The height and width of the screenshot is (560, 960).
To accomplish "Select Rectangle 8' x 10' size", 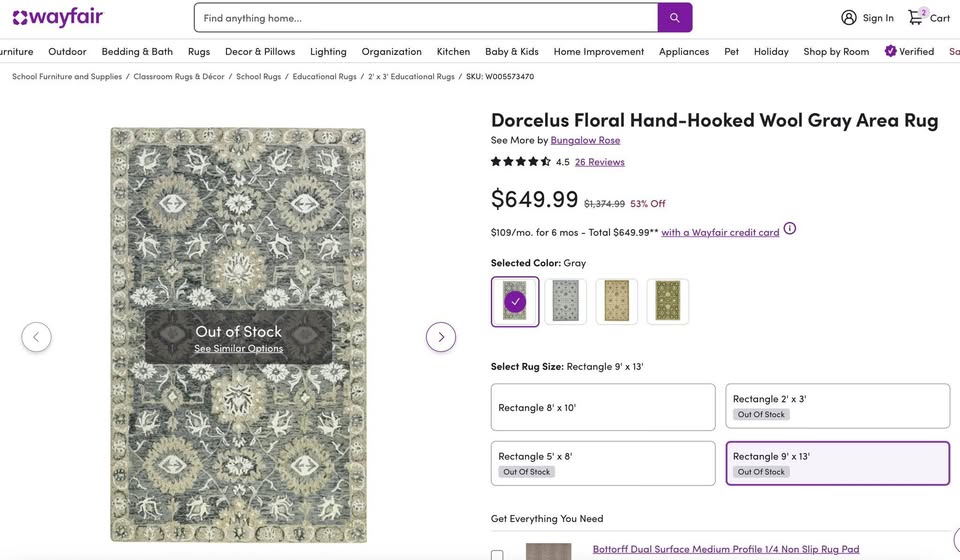I will [x=603, y=407].
